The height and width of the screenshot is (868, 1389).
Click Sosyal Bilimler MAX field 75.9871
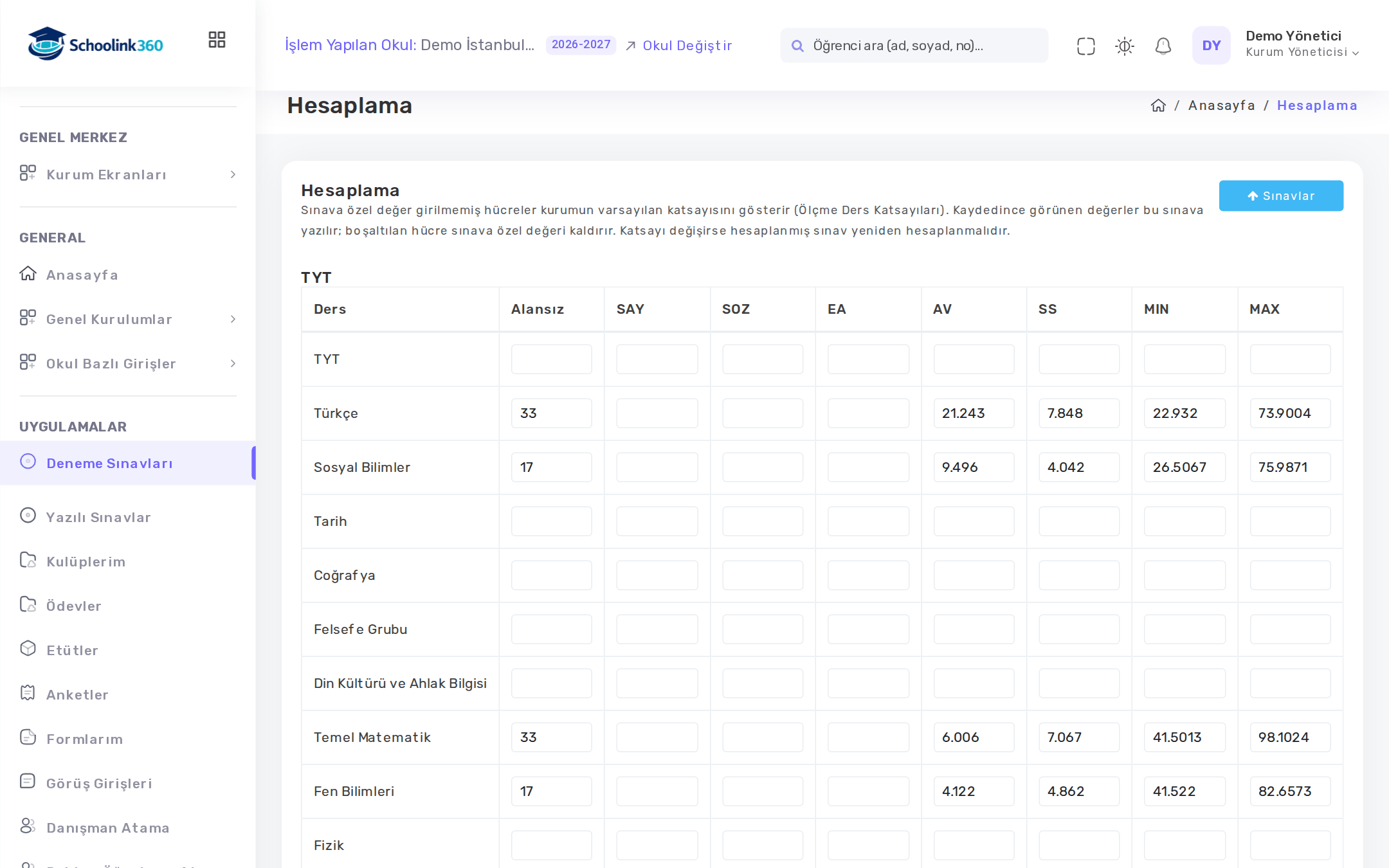click(x=1290, y=467)
